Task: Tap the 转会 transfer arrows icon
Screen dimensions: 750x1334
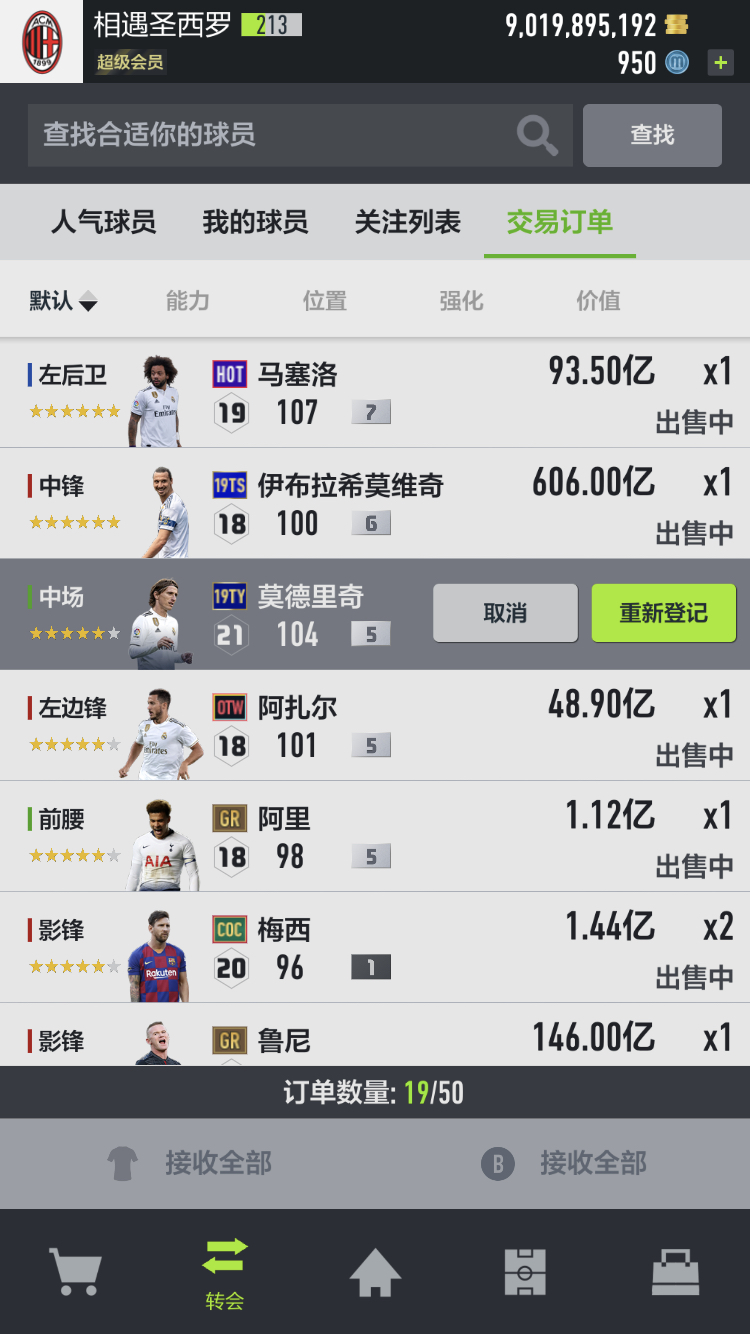Action: 225,1257
